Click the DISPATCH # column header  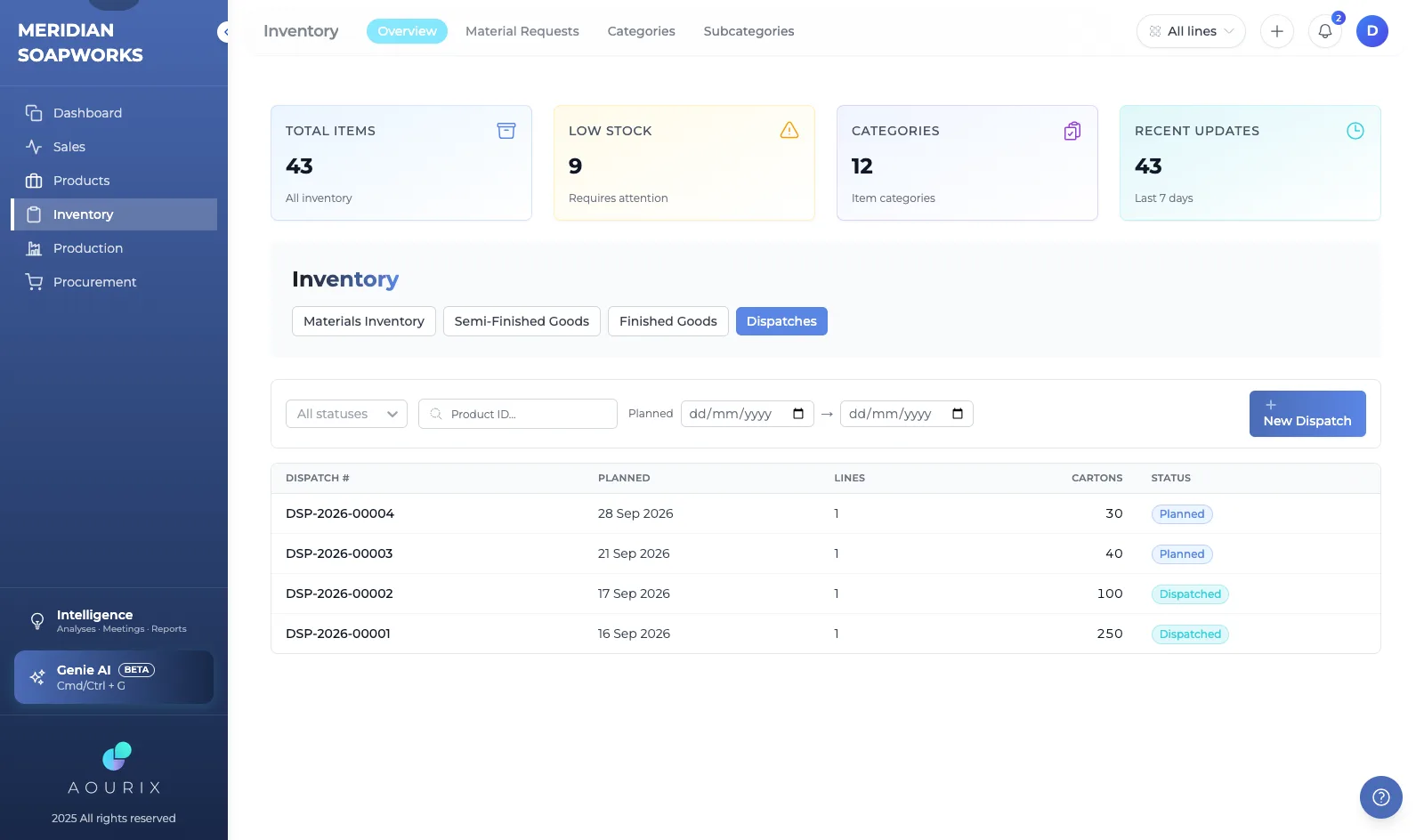[x=318, y=478]
